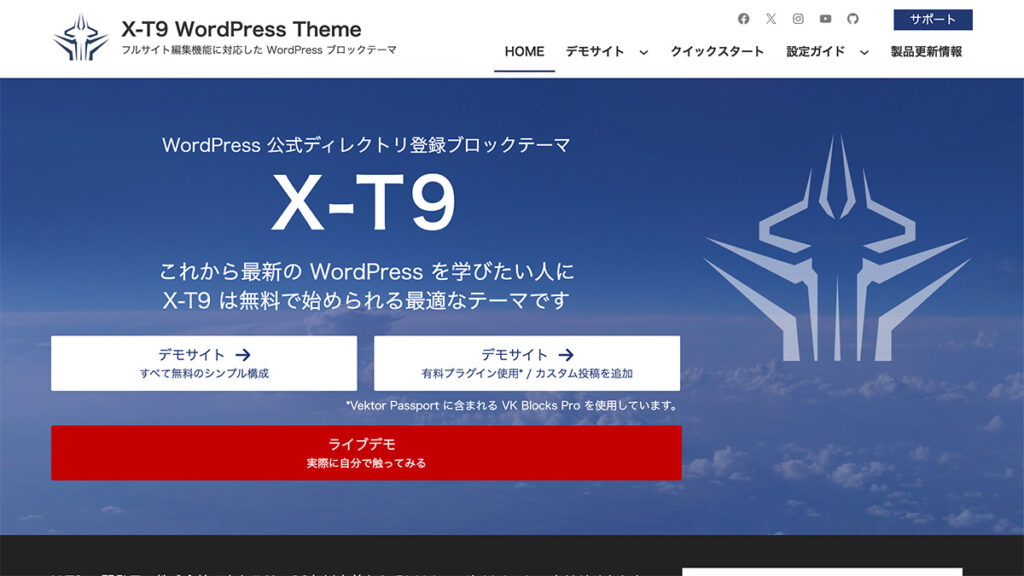This screenshot has height=576, width=1024.
Task: Open the デモサイト menu item
Action: tap(595, 52)
